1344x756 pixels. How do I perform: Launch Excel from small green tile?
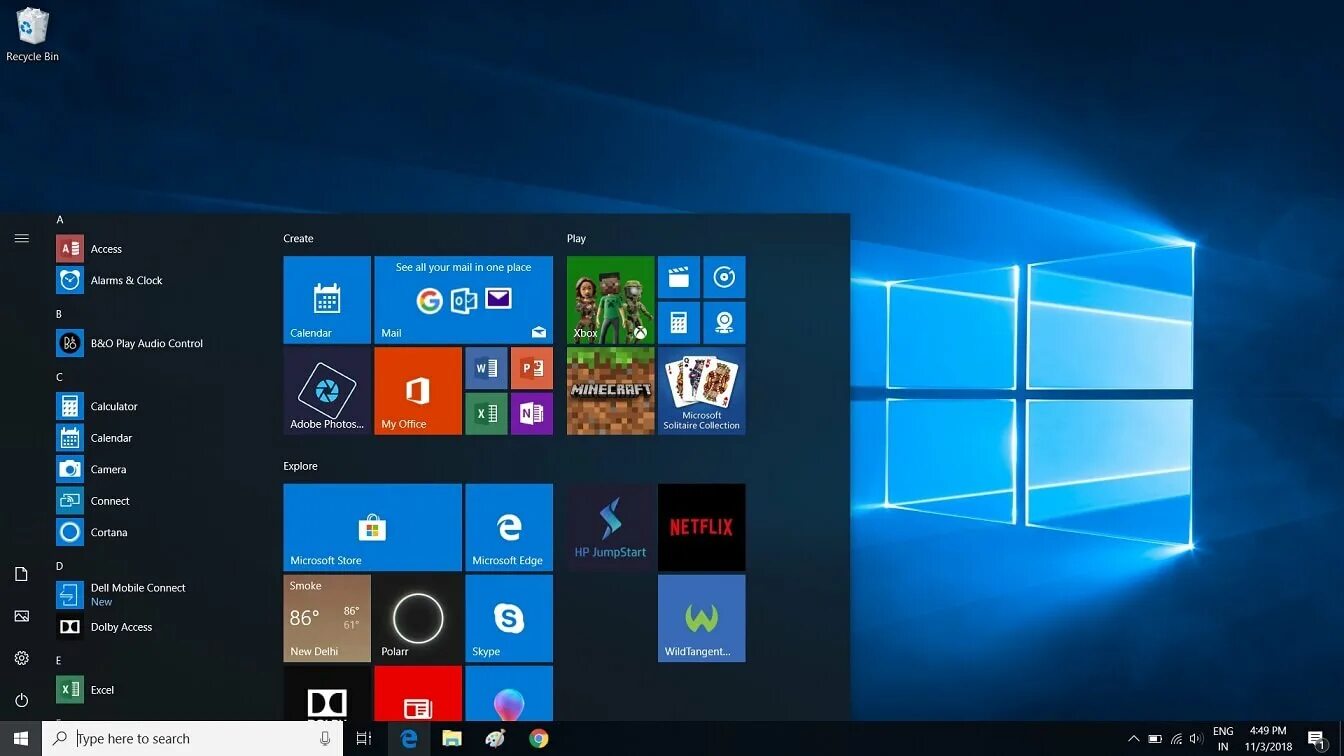(x=486, y=414)
